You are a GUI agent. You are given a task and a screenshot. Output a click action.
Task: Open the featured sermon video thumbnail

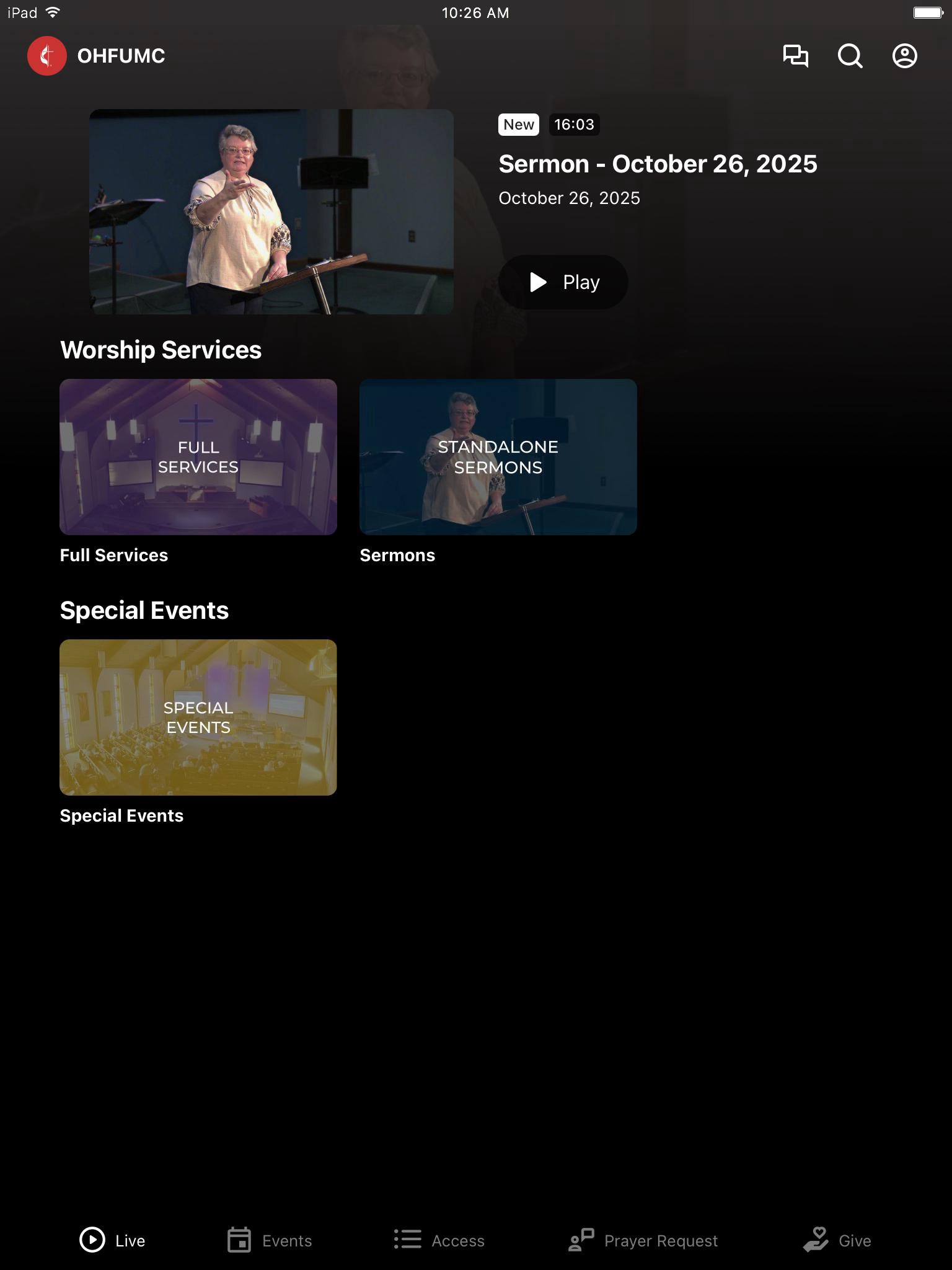pyautogui.click(x=271, y=211)
